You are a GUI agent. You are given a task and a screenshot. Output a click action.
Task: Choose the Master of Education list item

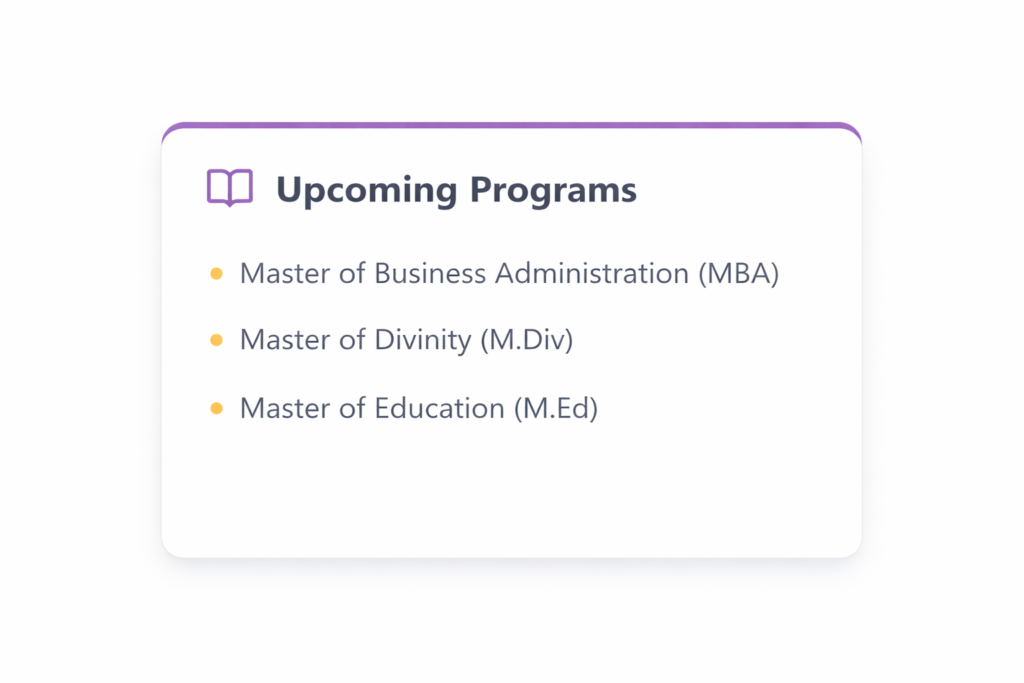tap(418, 408)
